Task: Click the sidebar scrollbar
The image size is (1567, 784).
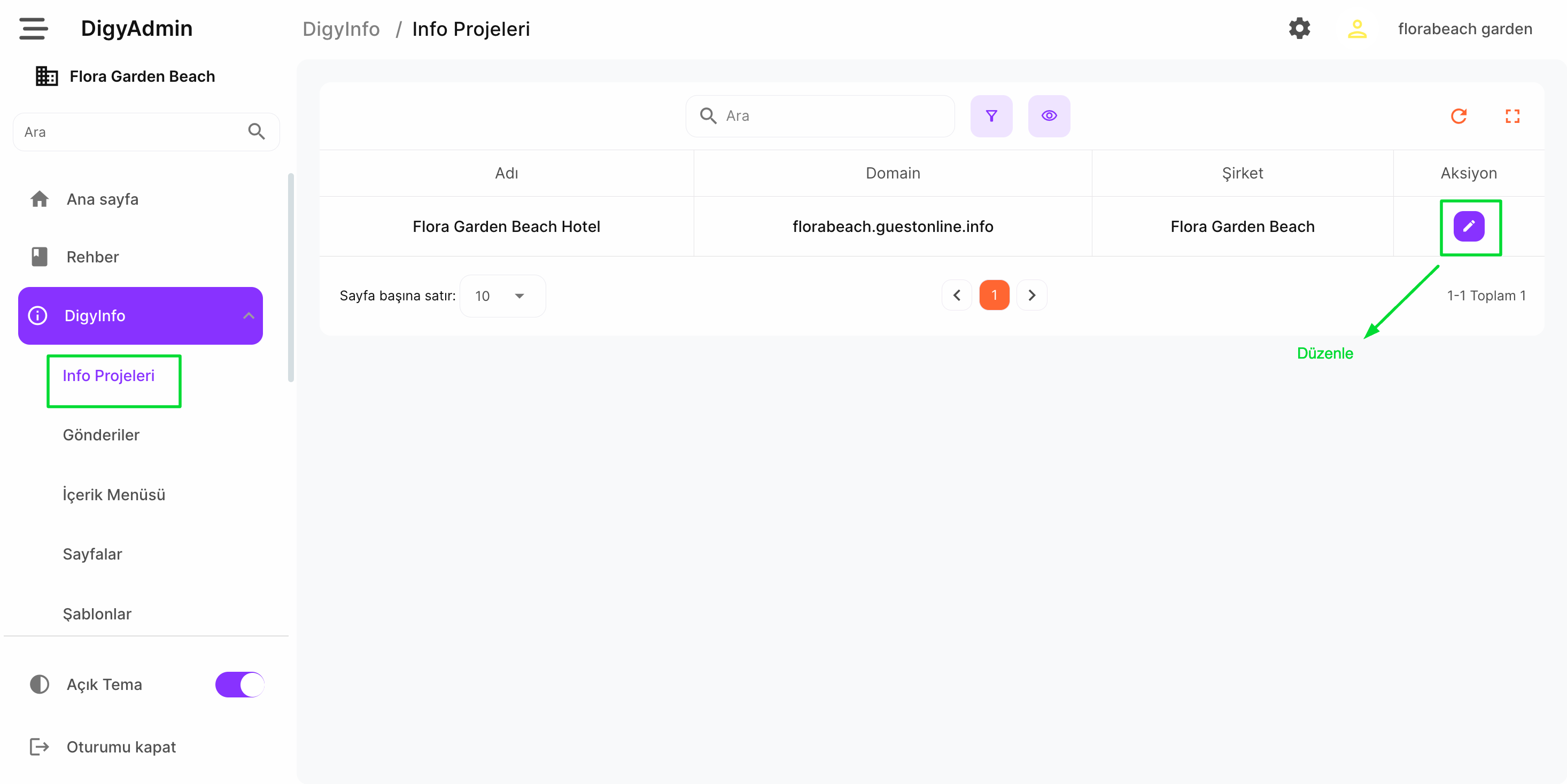Action: pyautogui.click(x=291, y=277)
